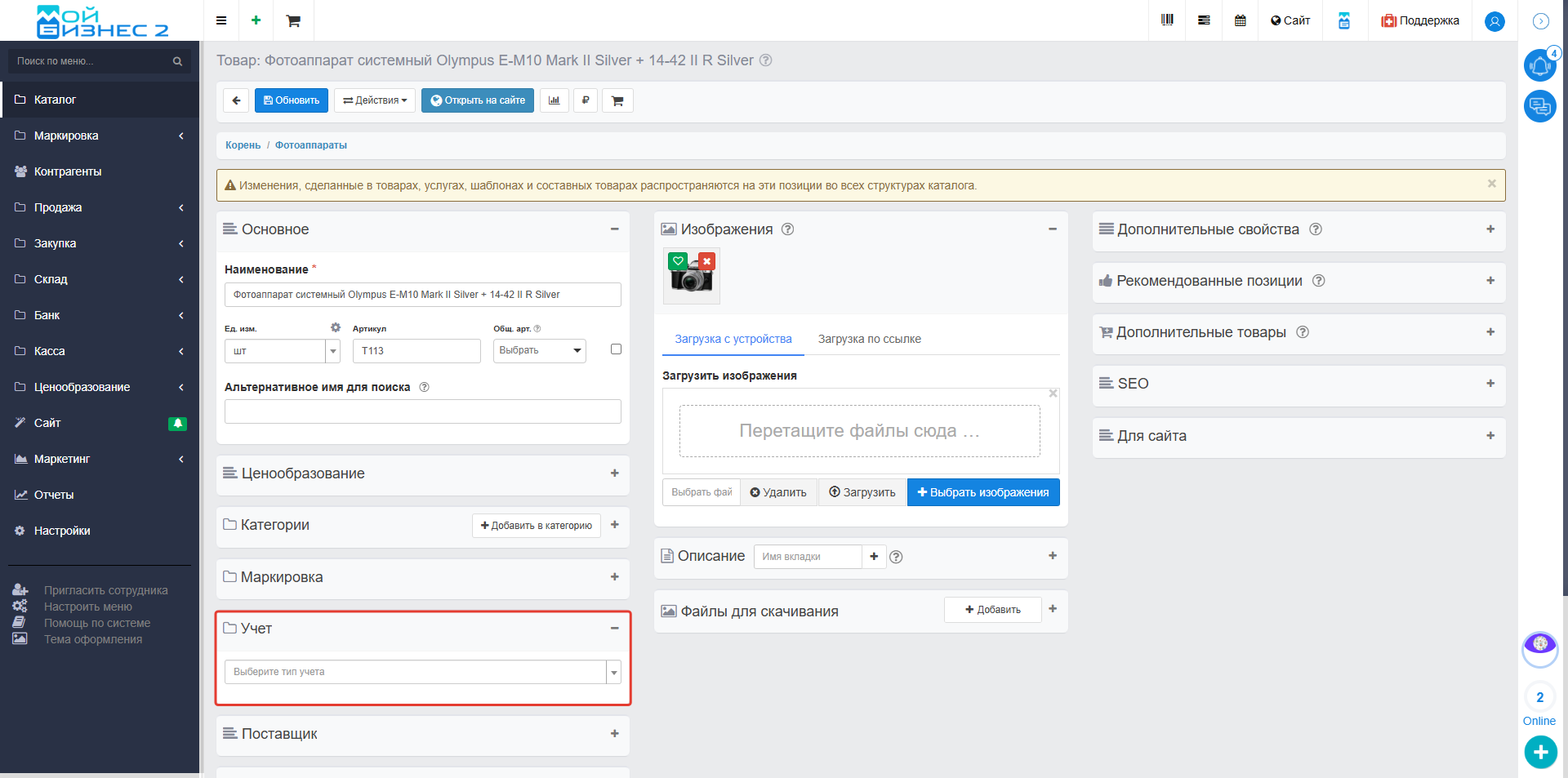This screenshot has width=1568, height=778.
Task: Click the Загрузить upload button
Action: [x=862, y=492]
